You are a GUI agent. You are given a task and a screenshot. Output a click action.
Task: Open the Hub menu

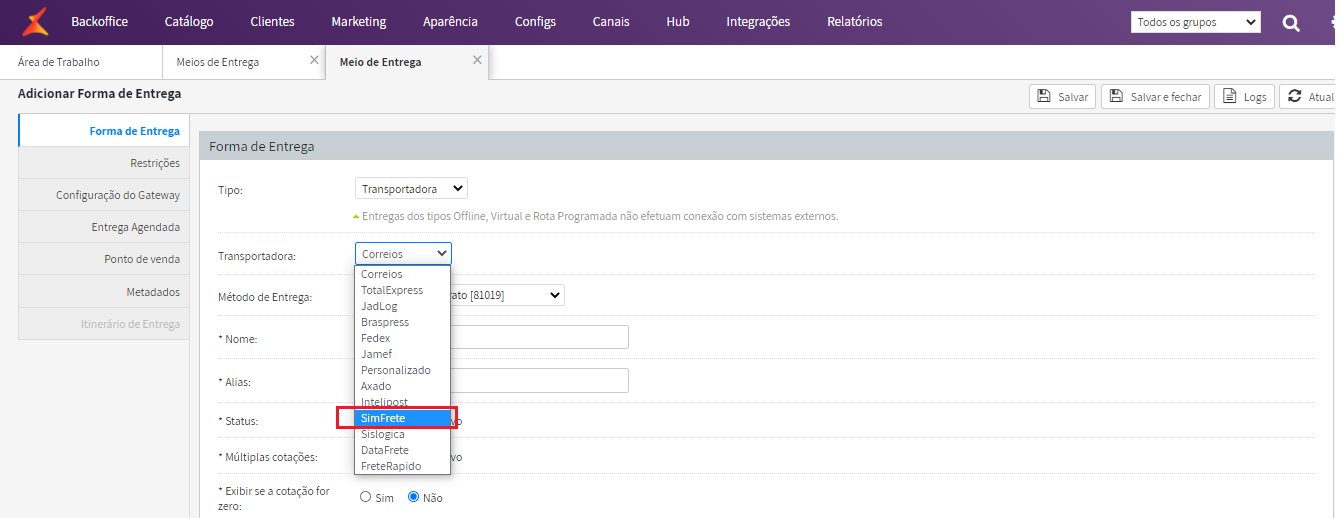[x=677, y=21]
